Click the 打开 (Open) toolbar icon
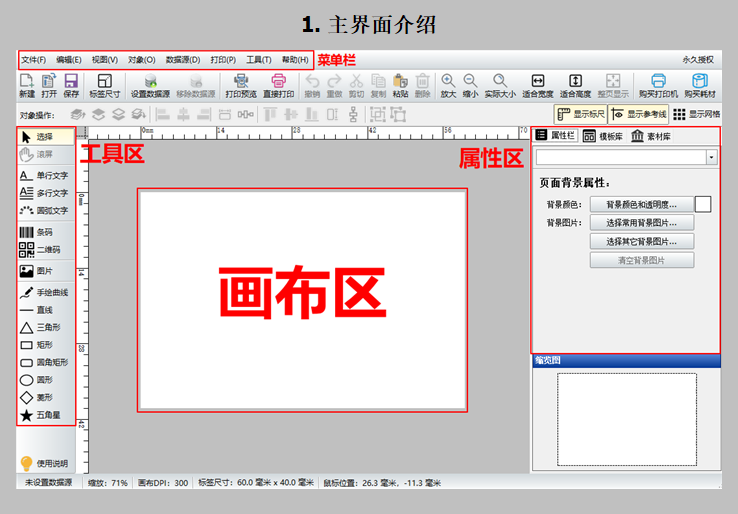The width and height of the screenshot is (738, 514). pos(49,86)
